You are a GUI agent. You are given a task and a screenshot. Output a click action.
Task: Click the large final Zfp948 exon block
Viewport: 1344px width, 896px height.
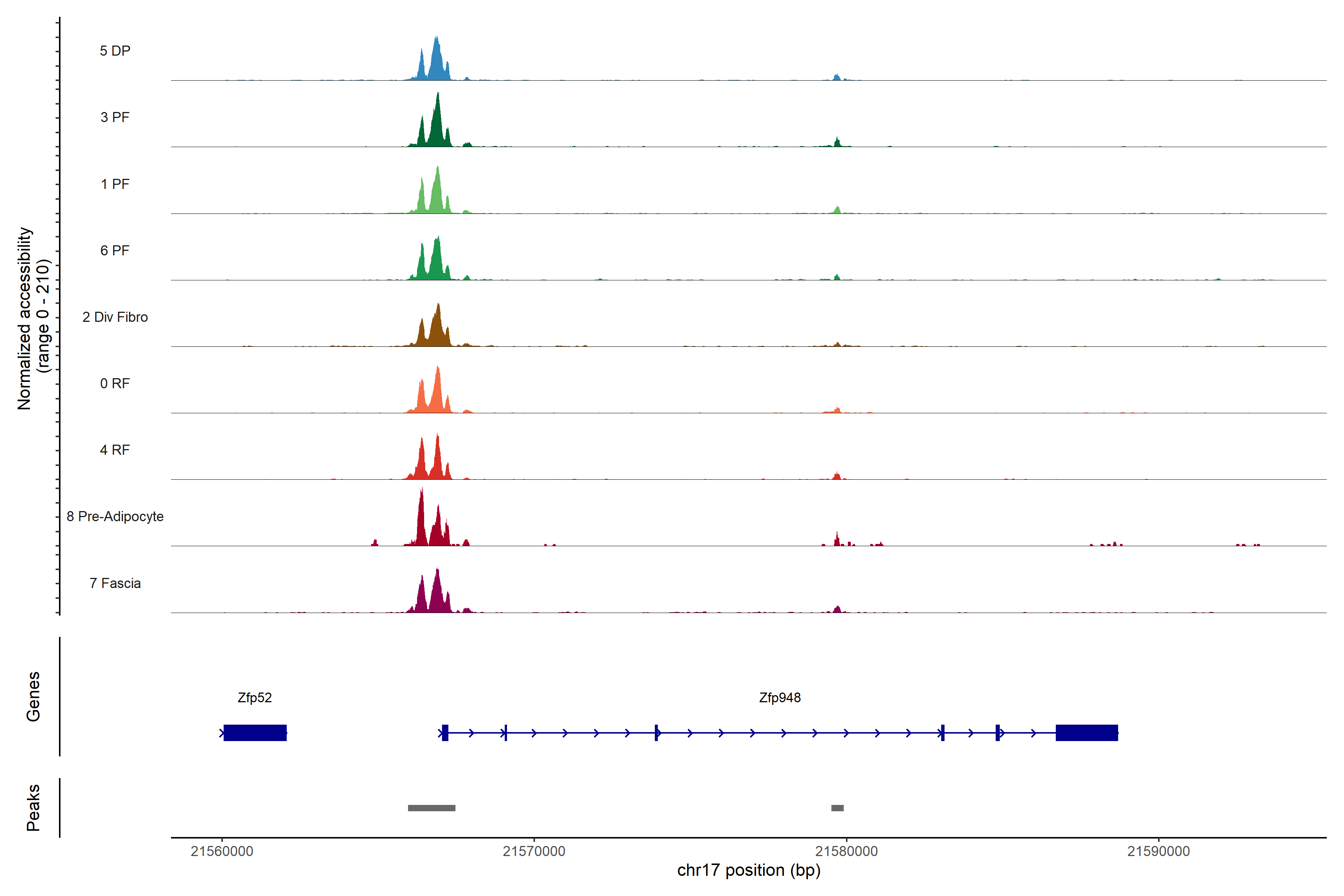(x=1086, y=732)
